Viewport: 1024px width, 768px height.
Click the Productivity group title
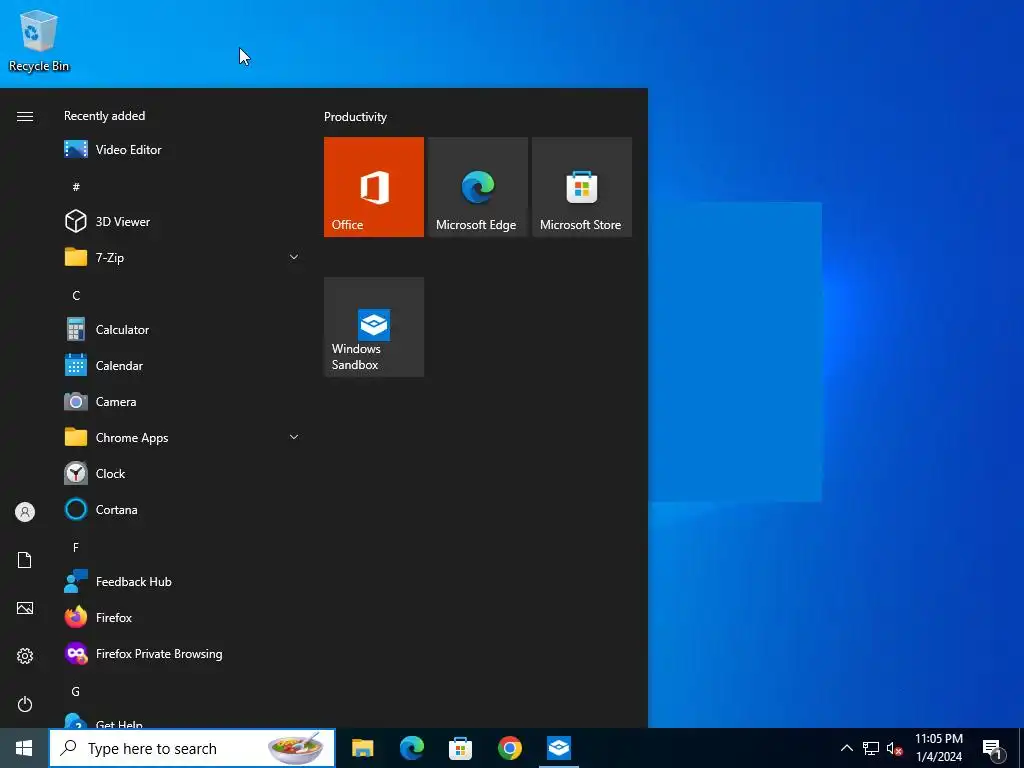pyautogui.click(x=355, y=117)
